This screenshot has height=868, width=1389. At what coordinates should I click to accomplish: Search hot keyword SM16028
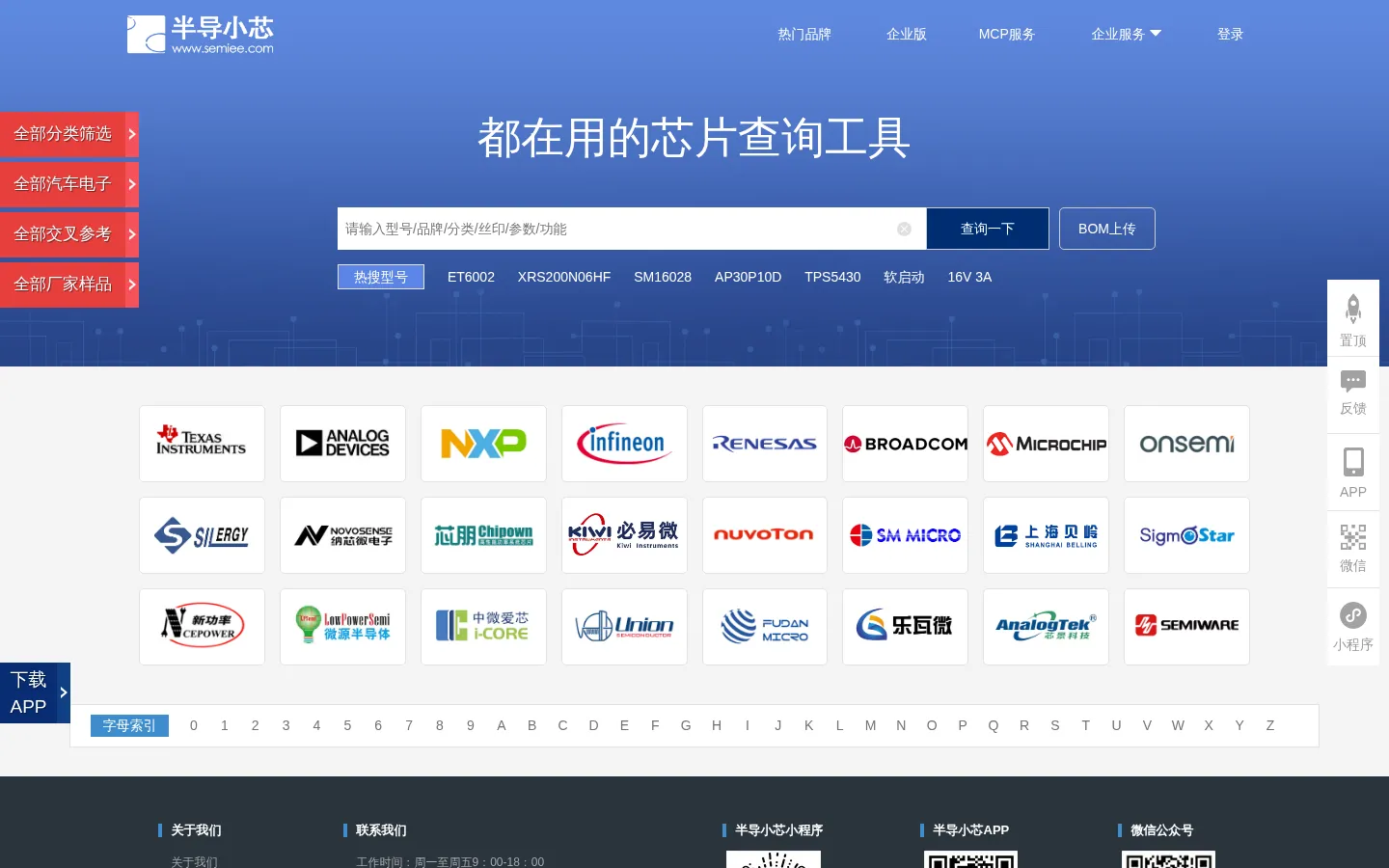(663, 277)
